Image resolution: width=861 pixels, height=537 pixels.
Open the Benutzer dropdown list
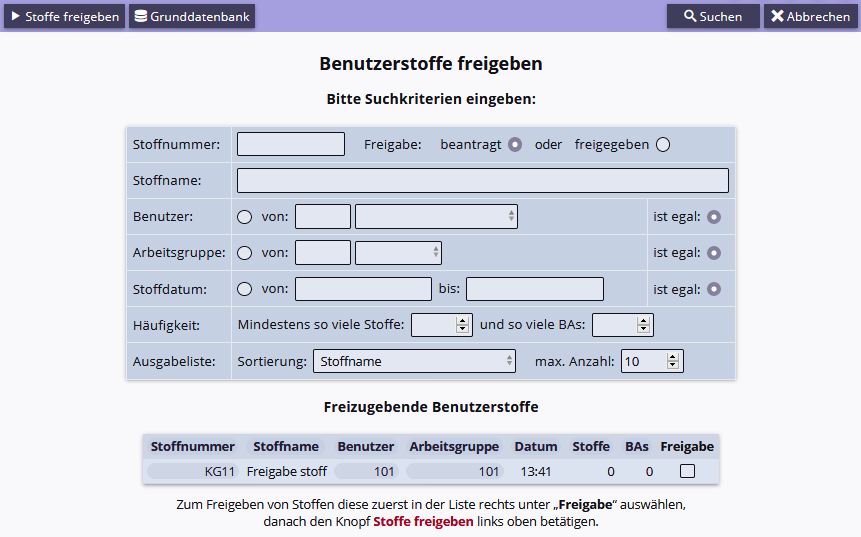point(437,217)
